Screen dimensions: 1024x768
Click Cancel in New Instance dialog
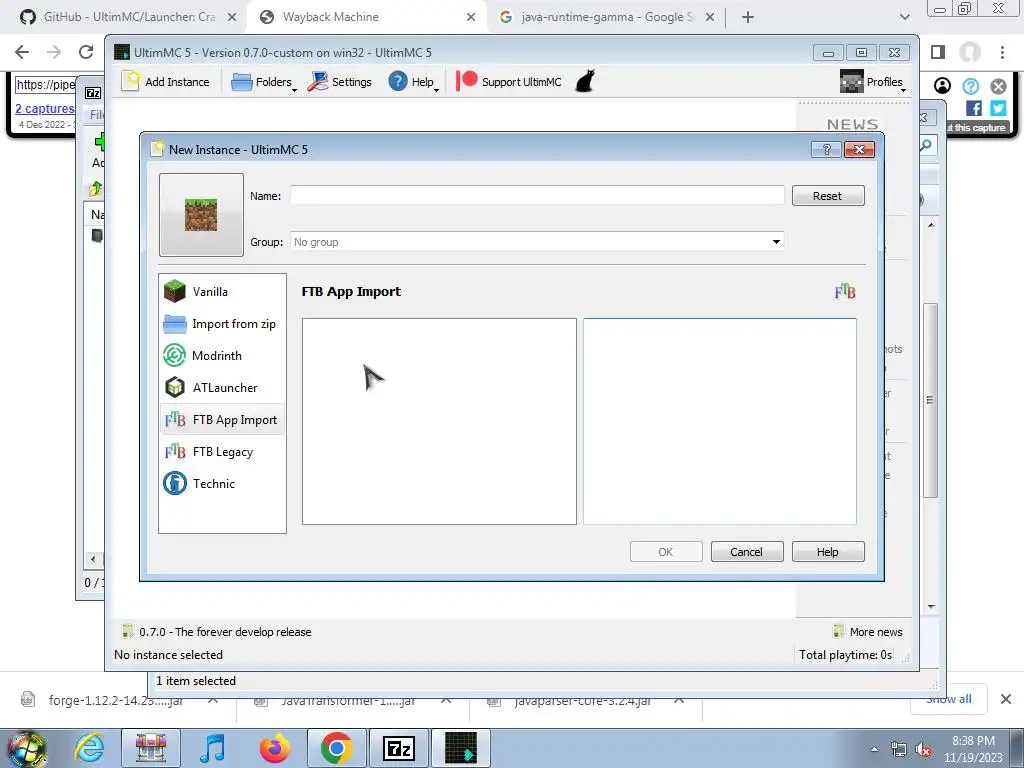746,552
